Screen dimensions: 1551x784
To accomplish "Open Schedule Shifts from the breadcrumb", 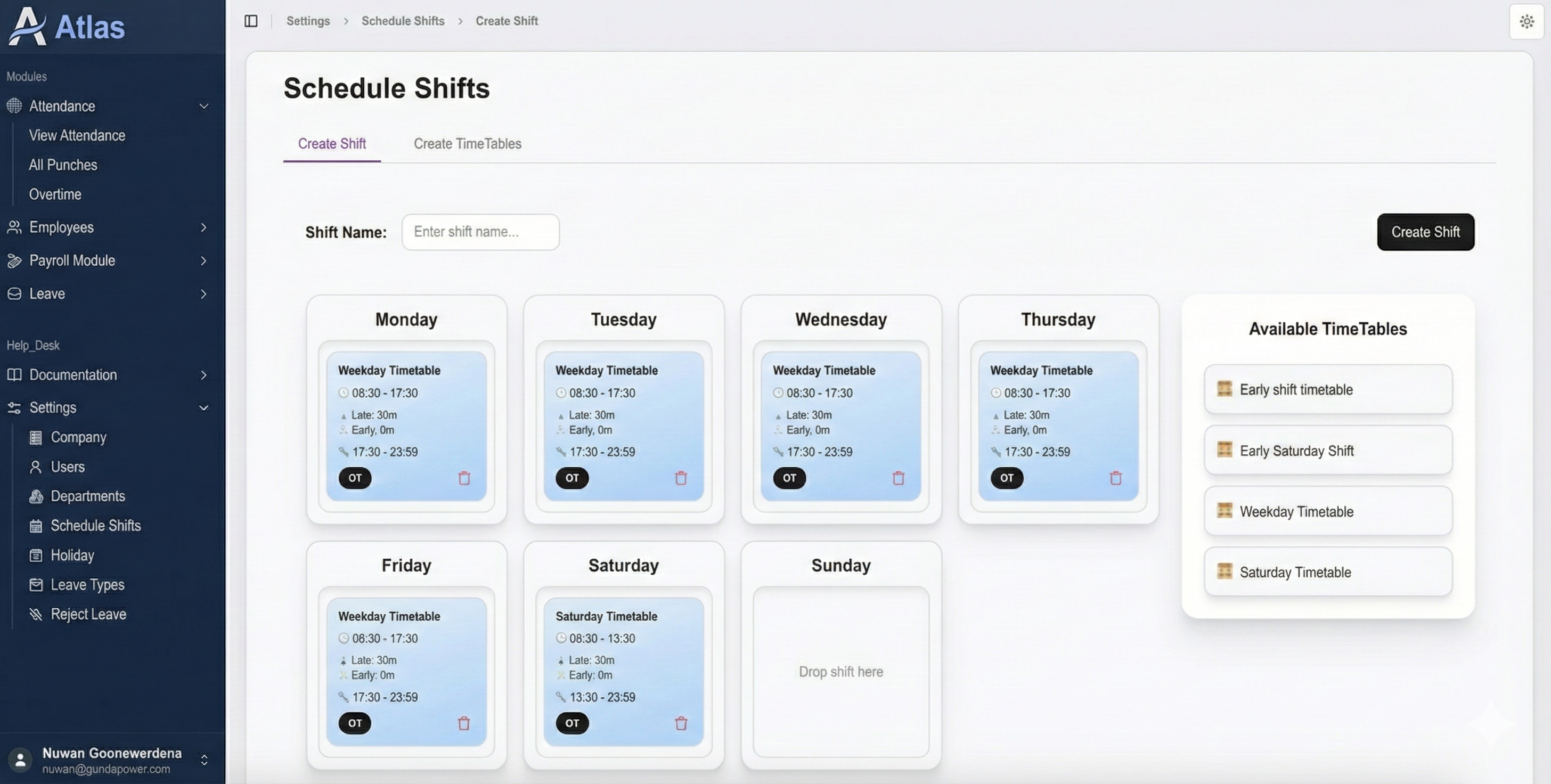I will (402, 21).
